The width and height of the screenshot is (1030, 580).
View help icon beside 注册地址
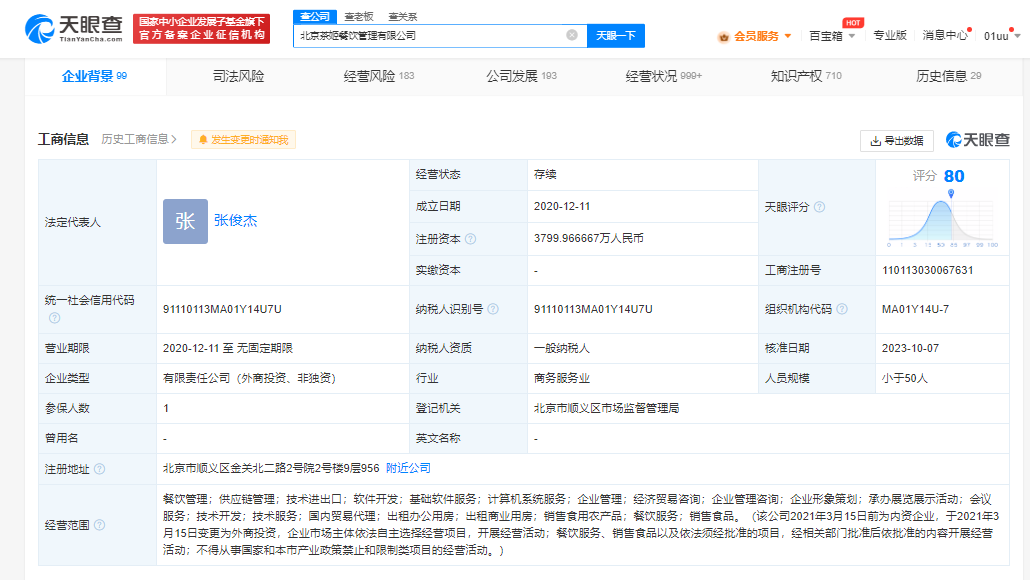[99, 469]
